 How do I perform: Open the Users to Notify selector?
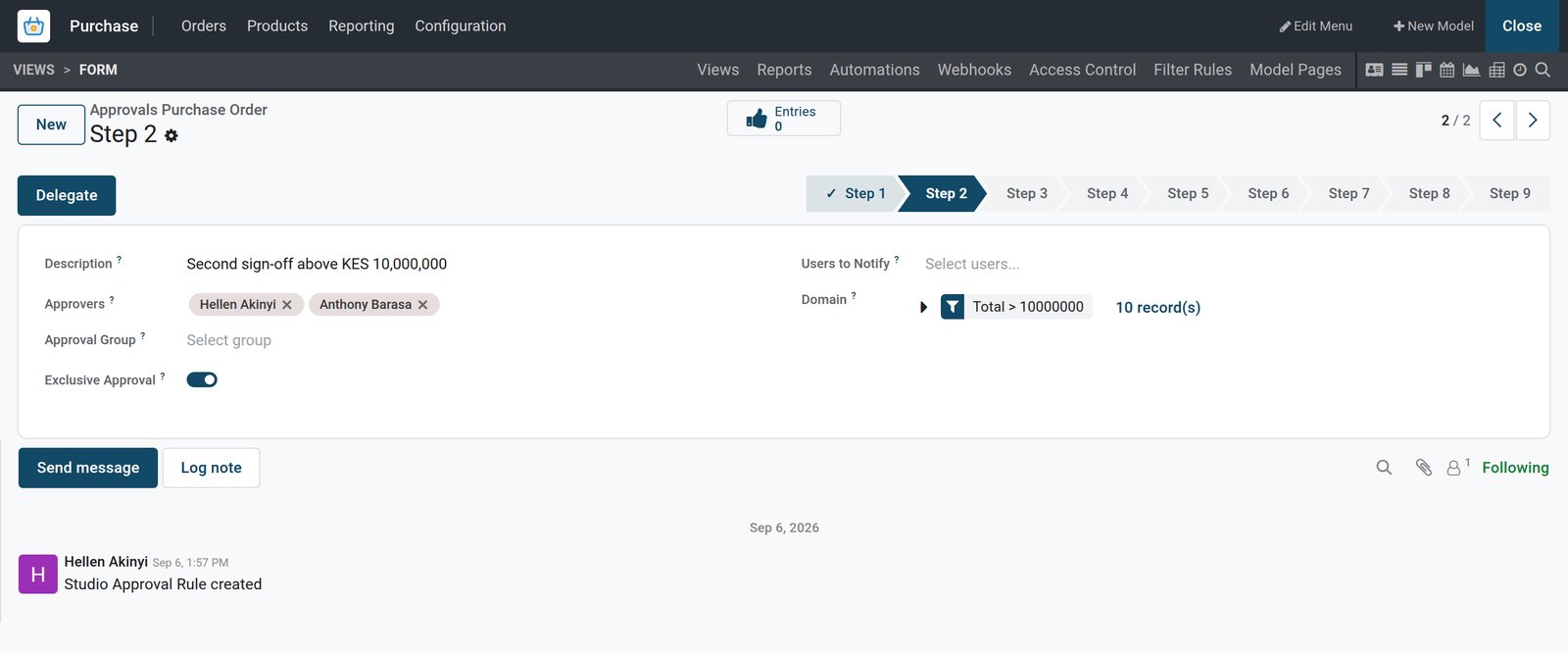click(1223, 264)
